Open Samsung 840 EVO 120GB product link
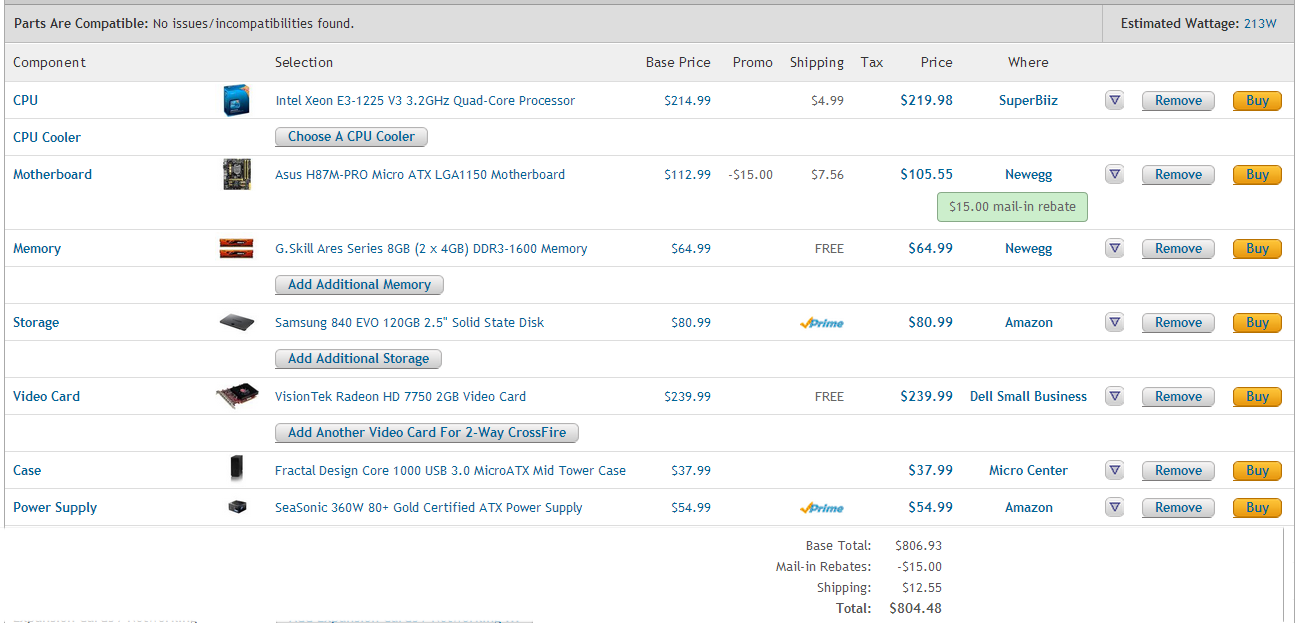The image size is (1305, 623). point(410,322)
